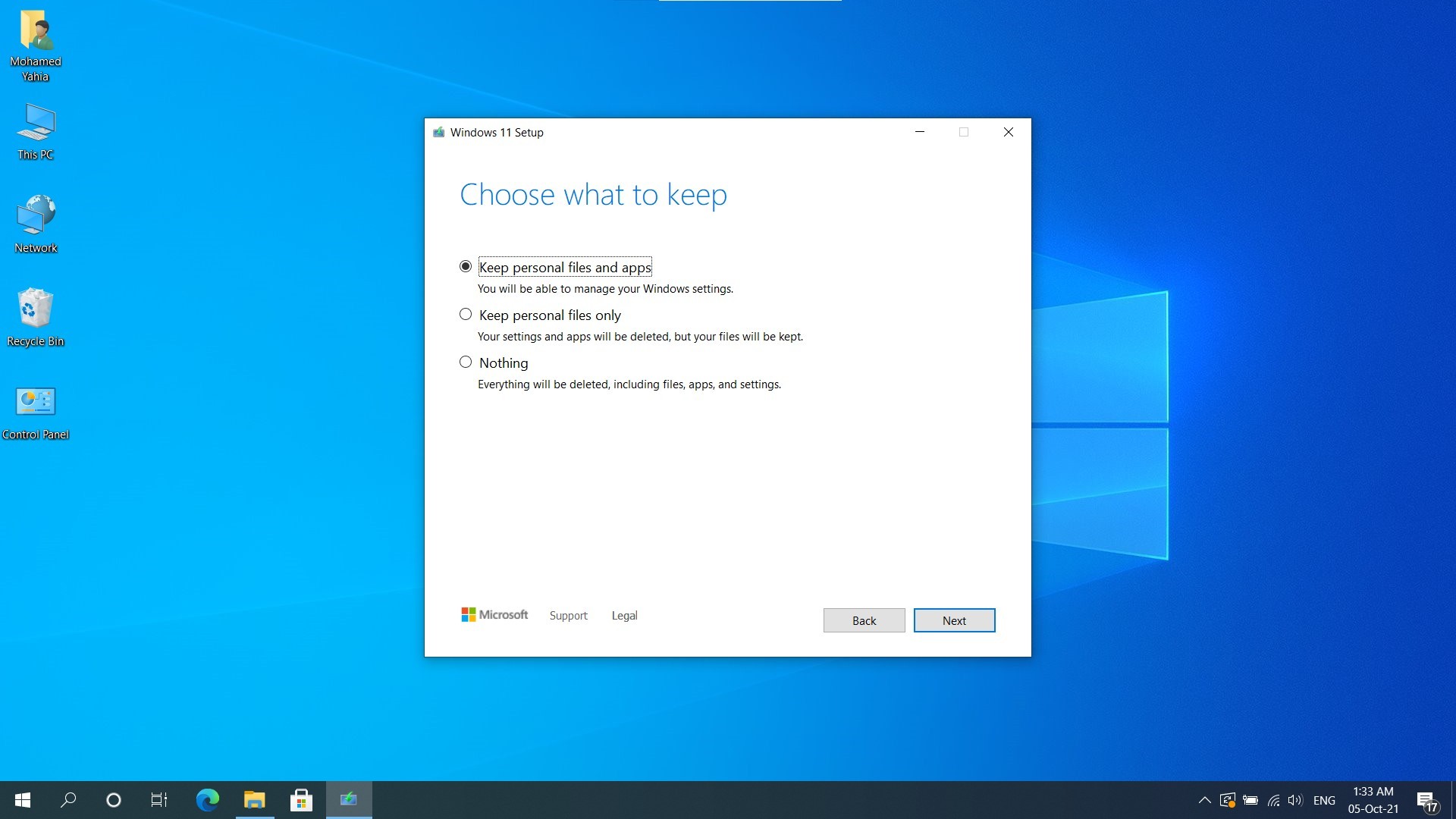Choose Keep personal files only radio button

(x=466, y=315)
